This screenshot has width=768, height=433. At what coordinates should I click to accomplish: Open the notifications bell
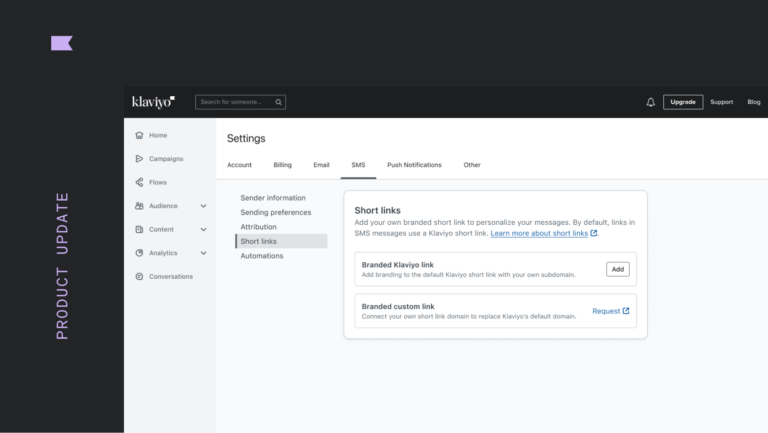[x=650, y=102]
